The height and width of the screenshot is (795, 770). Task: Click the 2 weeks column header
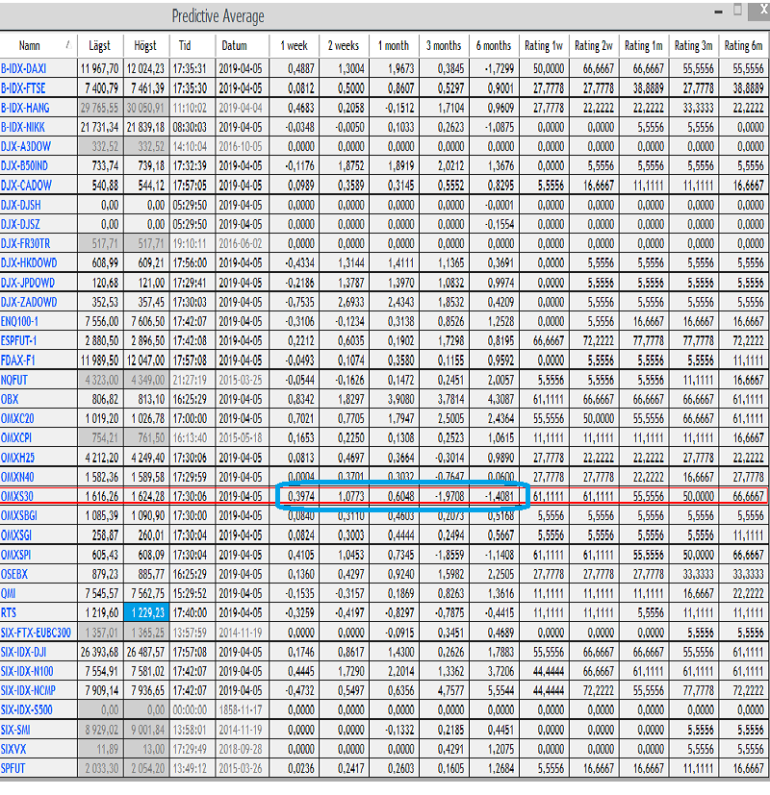click(x=344, y=46)
